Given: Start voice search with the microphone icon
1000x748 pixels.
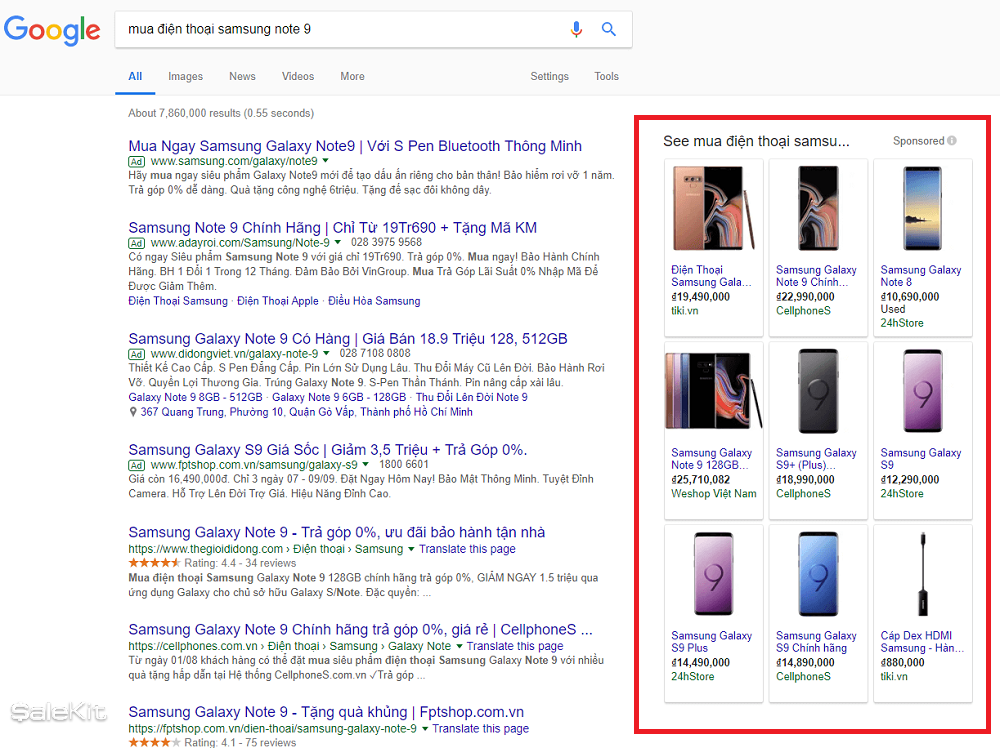Looking at the screenshot, I should 576,30.
